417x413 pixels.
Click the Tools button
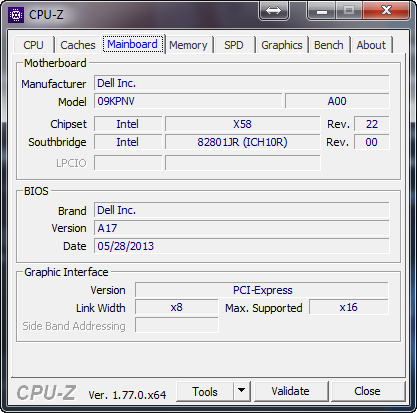tap(205, 391)
